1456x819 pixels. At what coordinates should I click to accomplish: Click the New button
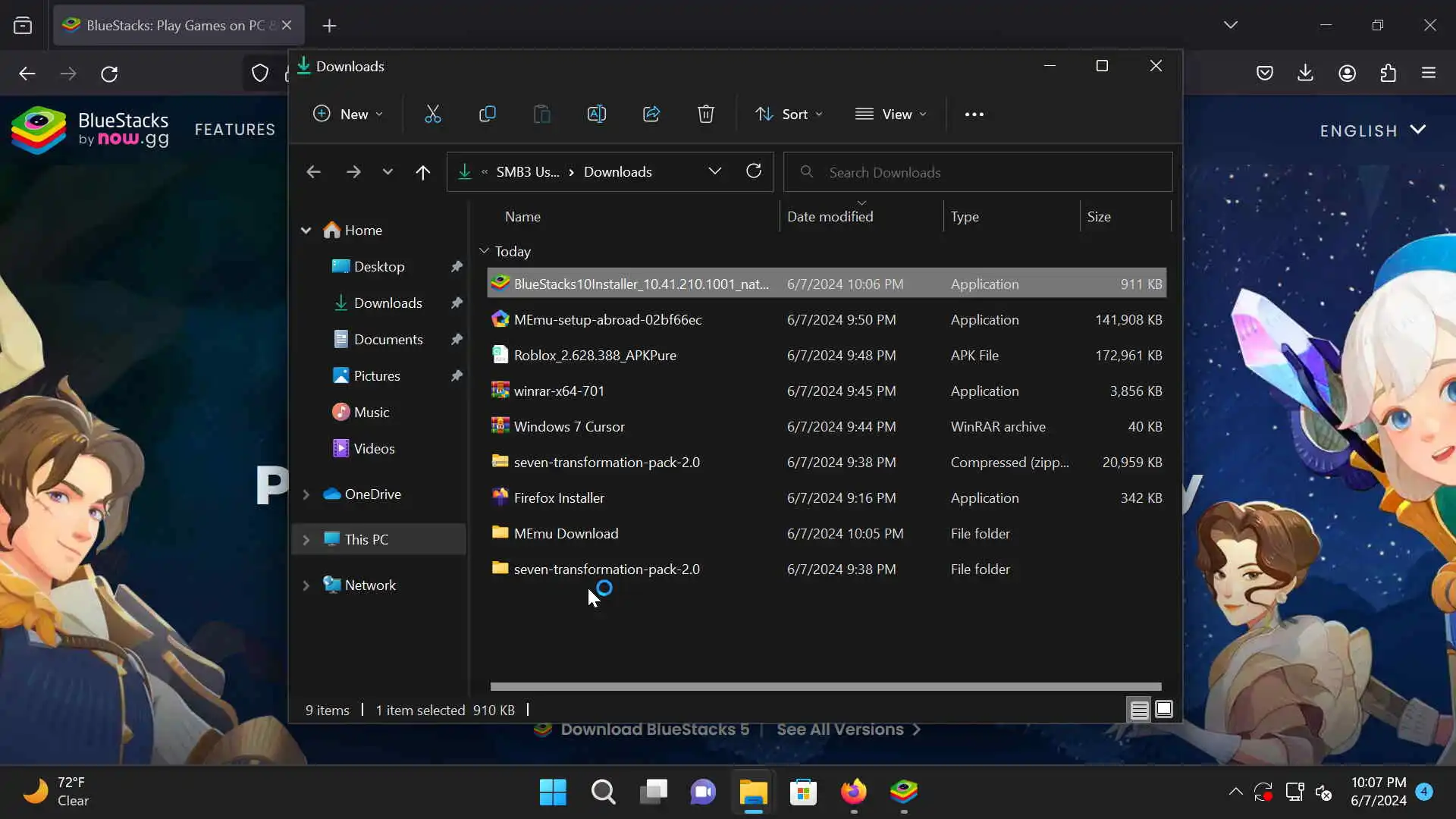click(347, 115)
